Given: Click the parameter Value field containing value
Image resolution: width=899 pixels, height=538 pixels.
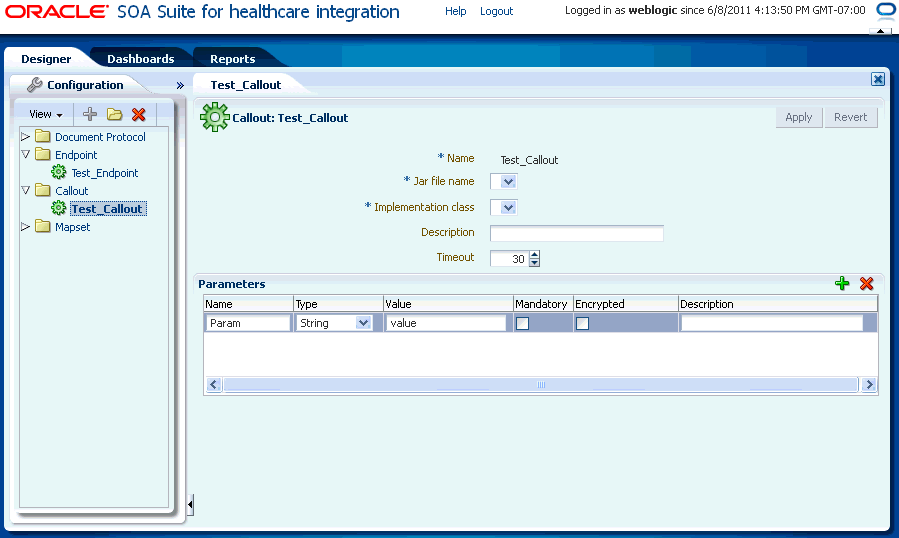Looking at the screenshot, I should (x=446, y=323).
